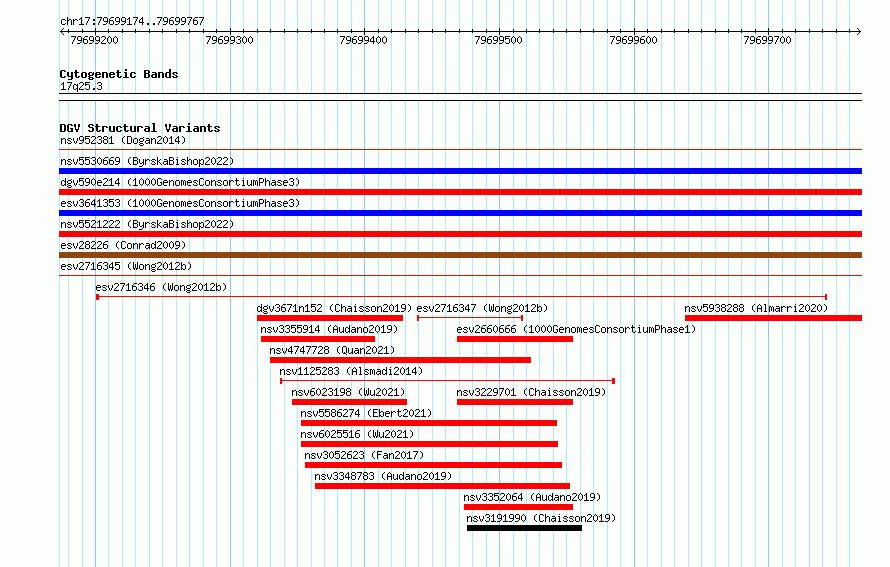Open nsv3352064 (Audano2019) variant label
This screenshot has height=567, width=890.
(532, 497)
